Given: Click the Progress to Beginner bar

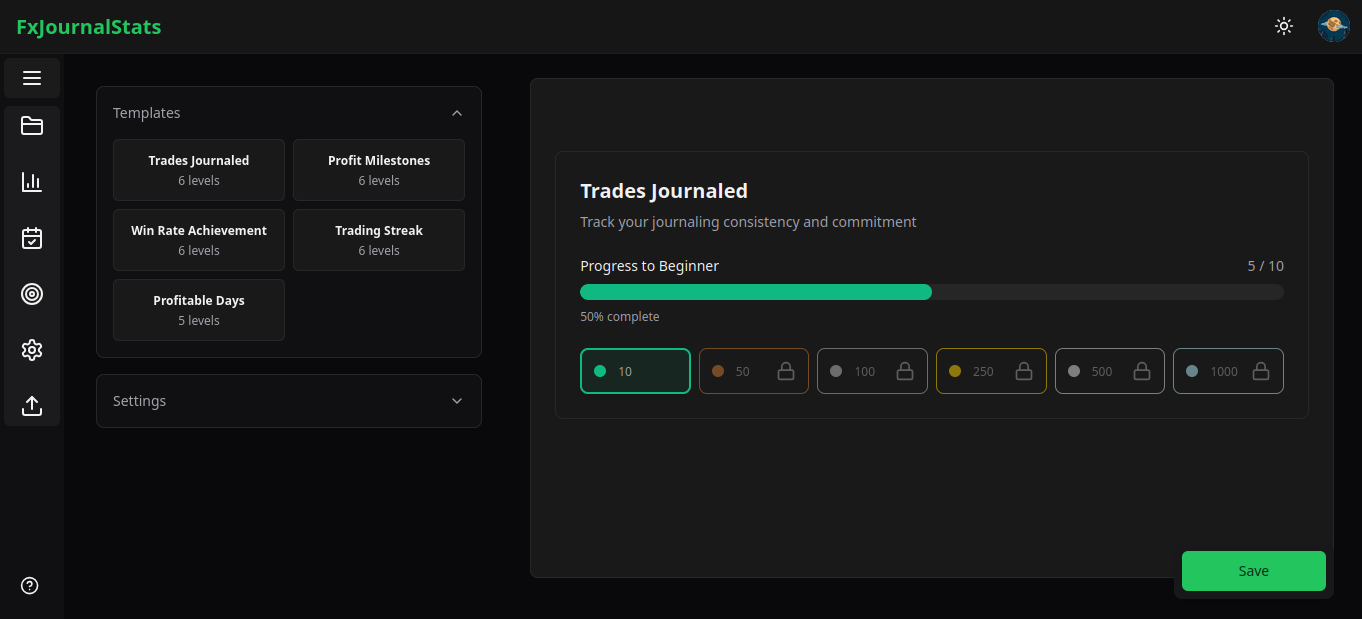Looking at the screenshot, I should point(931,292).
